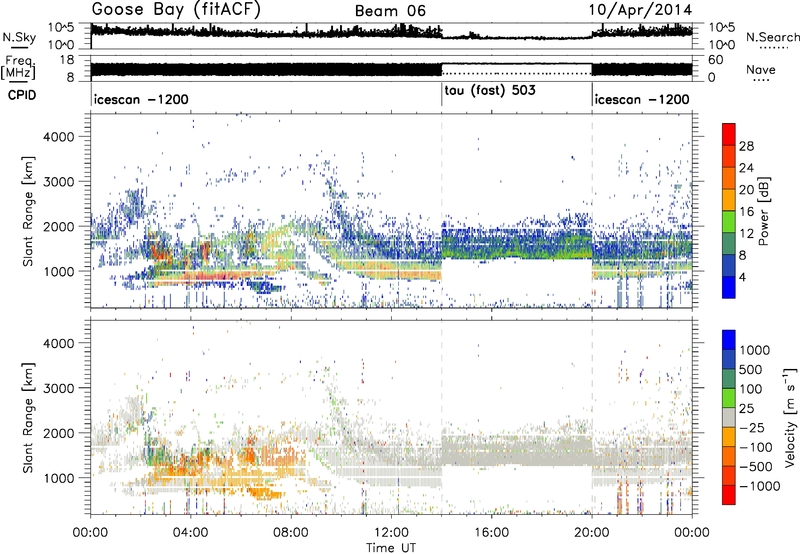Click the '08:00' time axis label
The width and height of the screenshot is (800, 554).
290,533
